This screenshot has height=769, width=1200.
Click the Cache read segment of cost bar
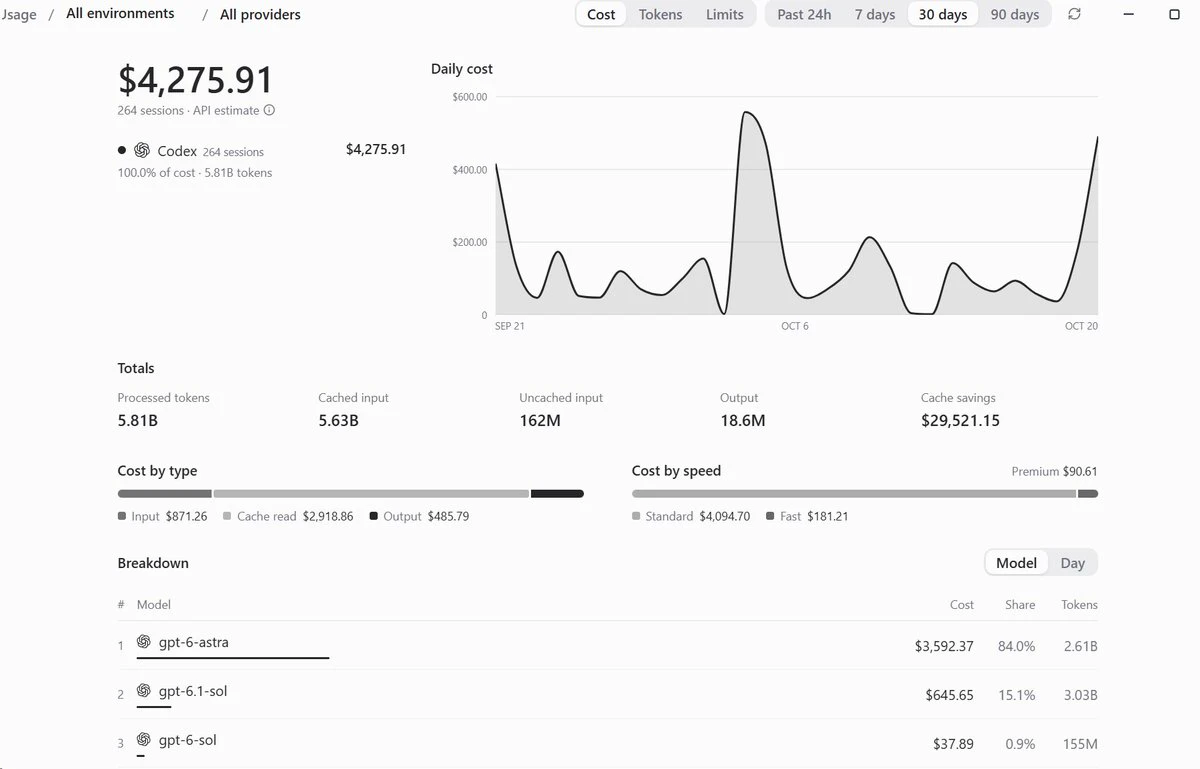[371, 493]
